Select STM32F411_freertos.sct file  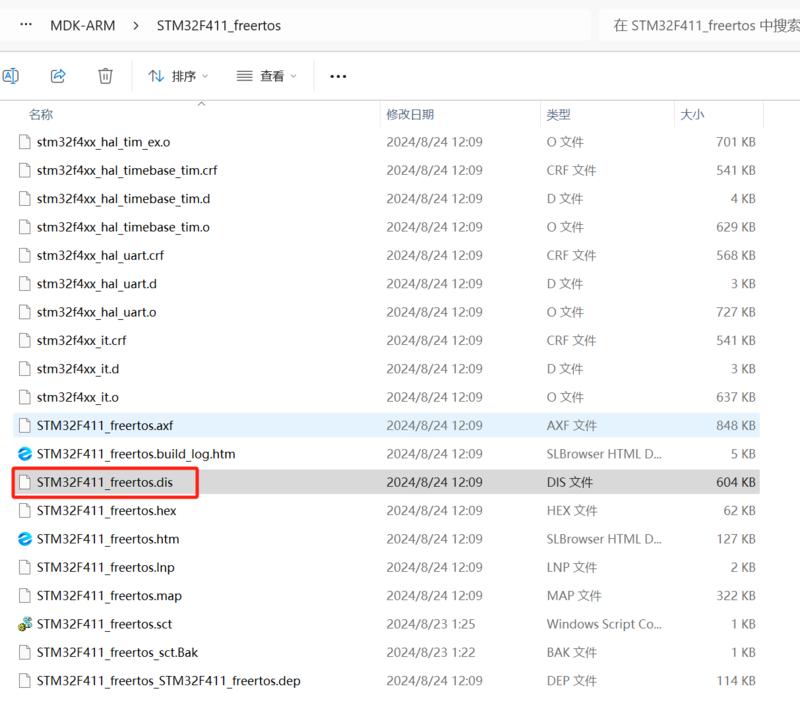(x=386, y=624)
